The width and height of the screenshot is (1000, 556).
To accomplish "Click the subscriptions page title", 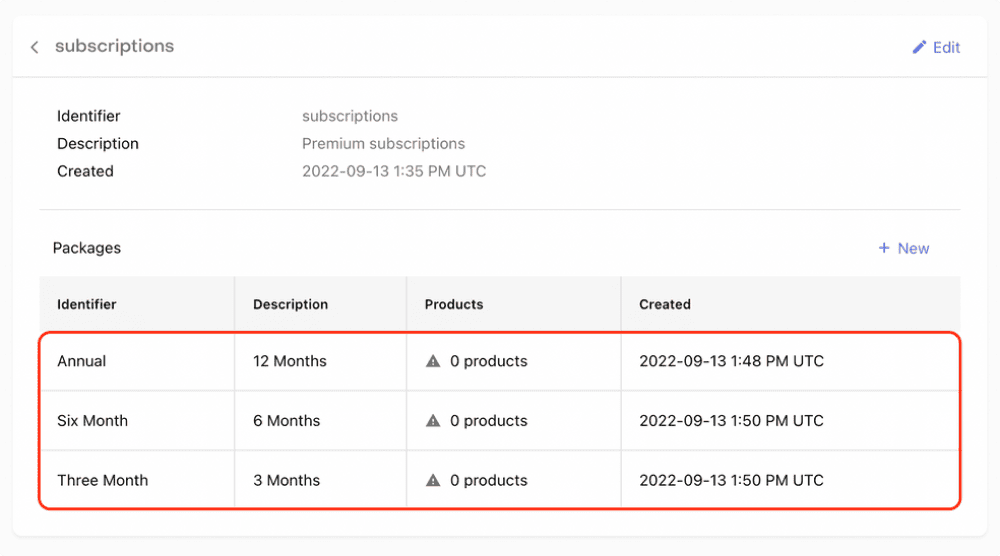I will tap(114, 46).
